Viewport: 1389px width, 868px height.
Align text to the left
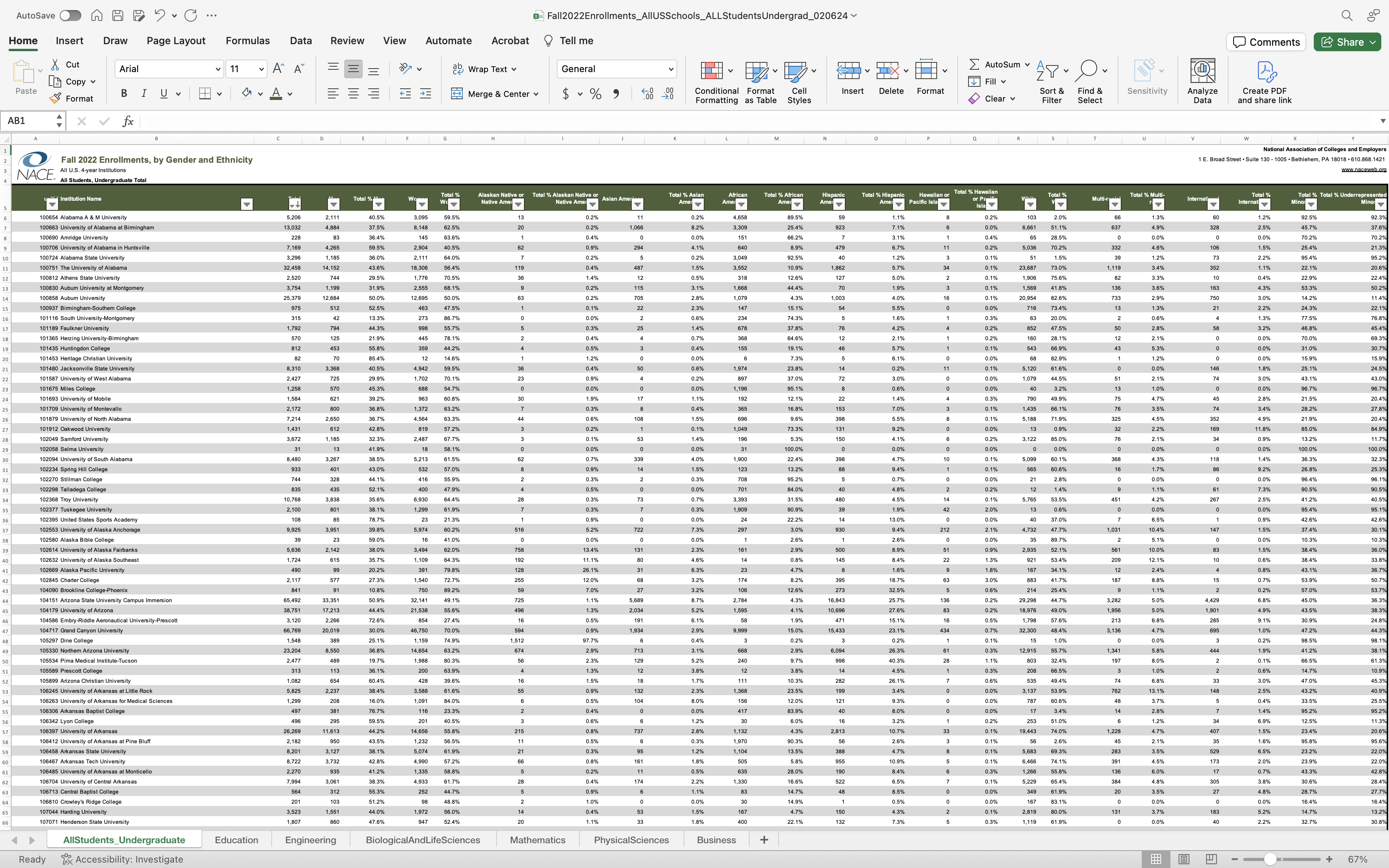pyautogui.click(x=333, y=93)
